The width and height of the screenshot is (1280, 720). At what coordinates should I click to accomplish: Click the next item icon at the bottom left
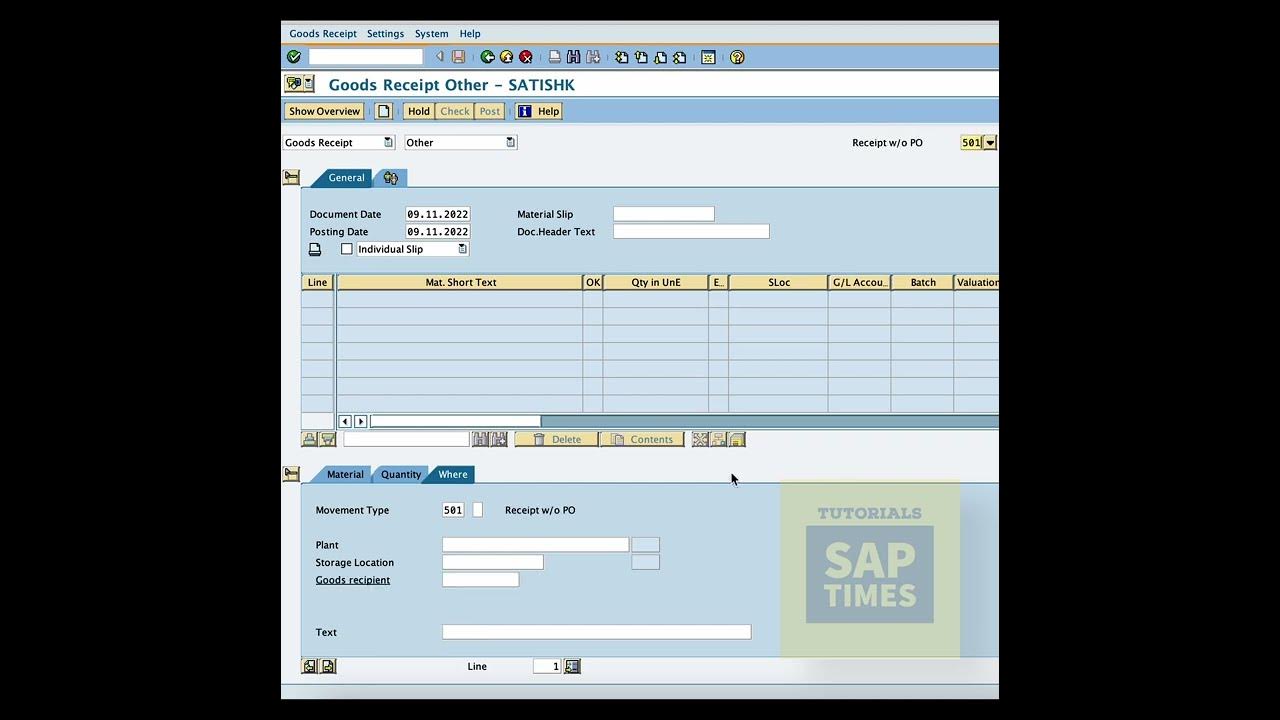pos(328,666)
